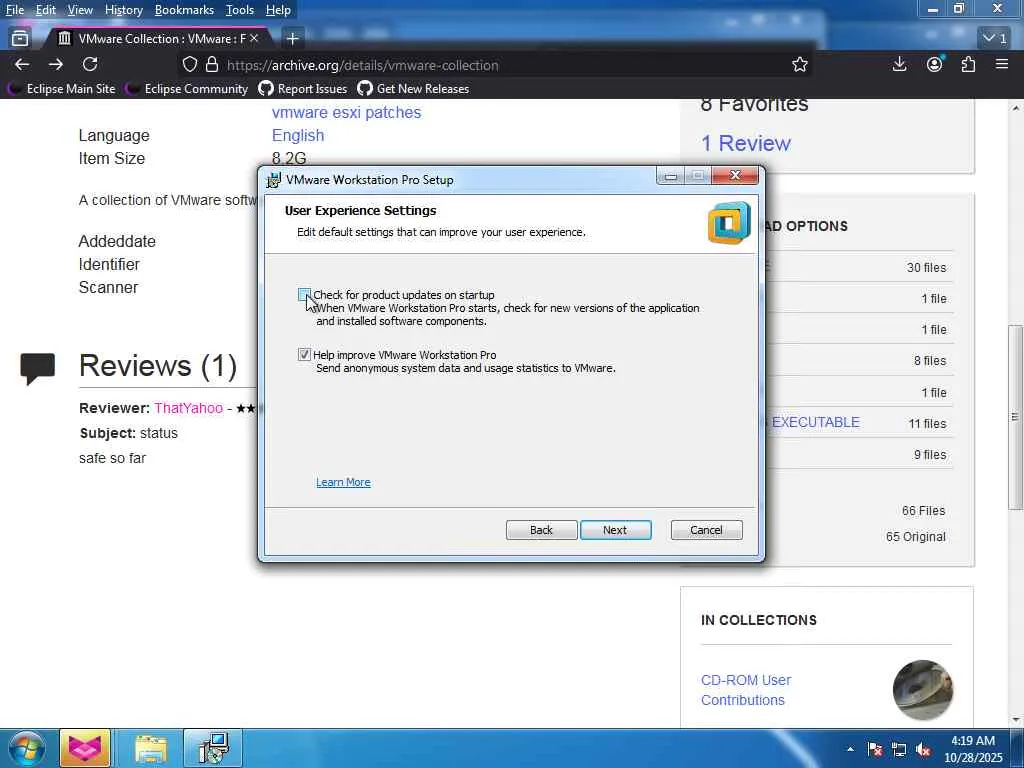Image resolution: width=1024 pixels, height=768 pixels.
Task: Open Eclipse Main Site bookmark
Action: coord(63,88)
